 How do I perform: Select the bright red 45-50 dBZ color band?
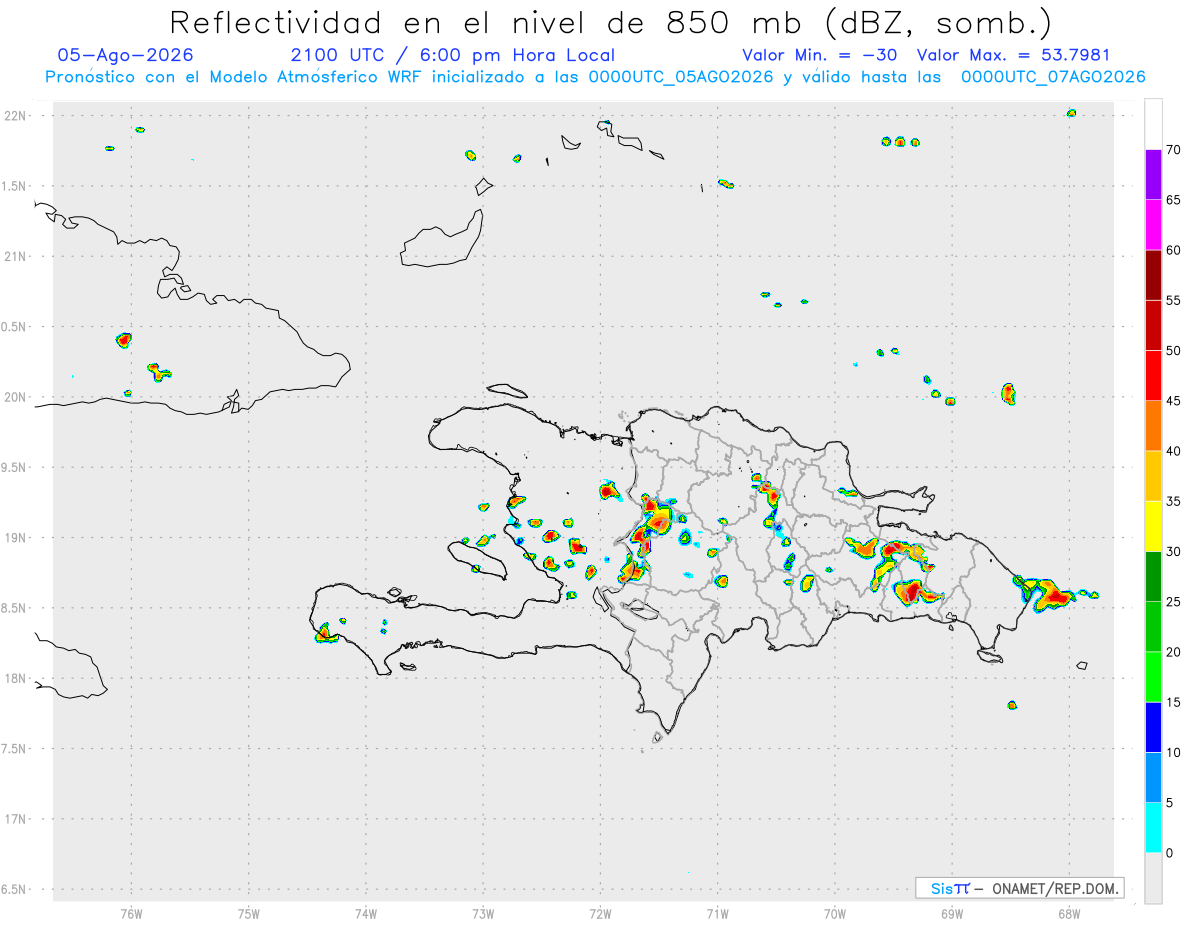coord(1153,376)
